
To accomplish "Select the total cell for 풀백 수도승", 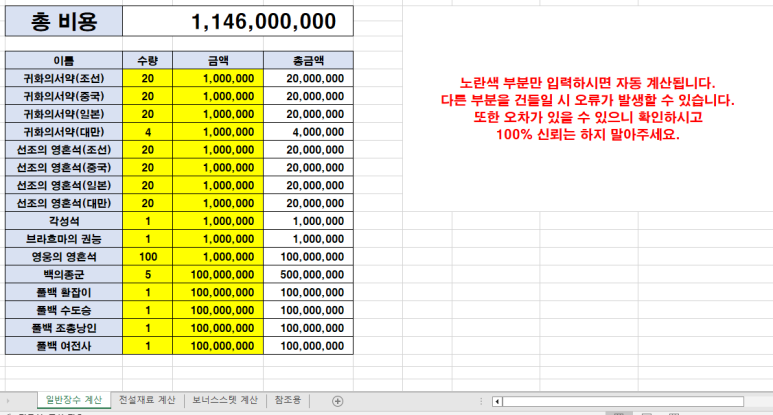I will tap(309, 310).
